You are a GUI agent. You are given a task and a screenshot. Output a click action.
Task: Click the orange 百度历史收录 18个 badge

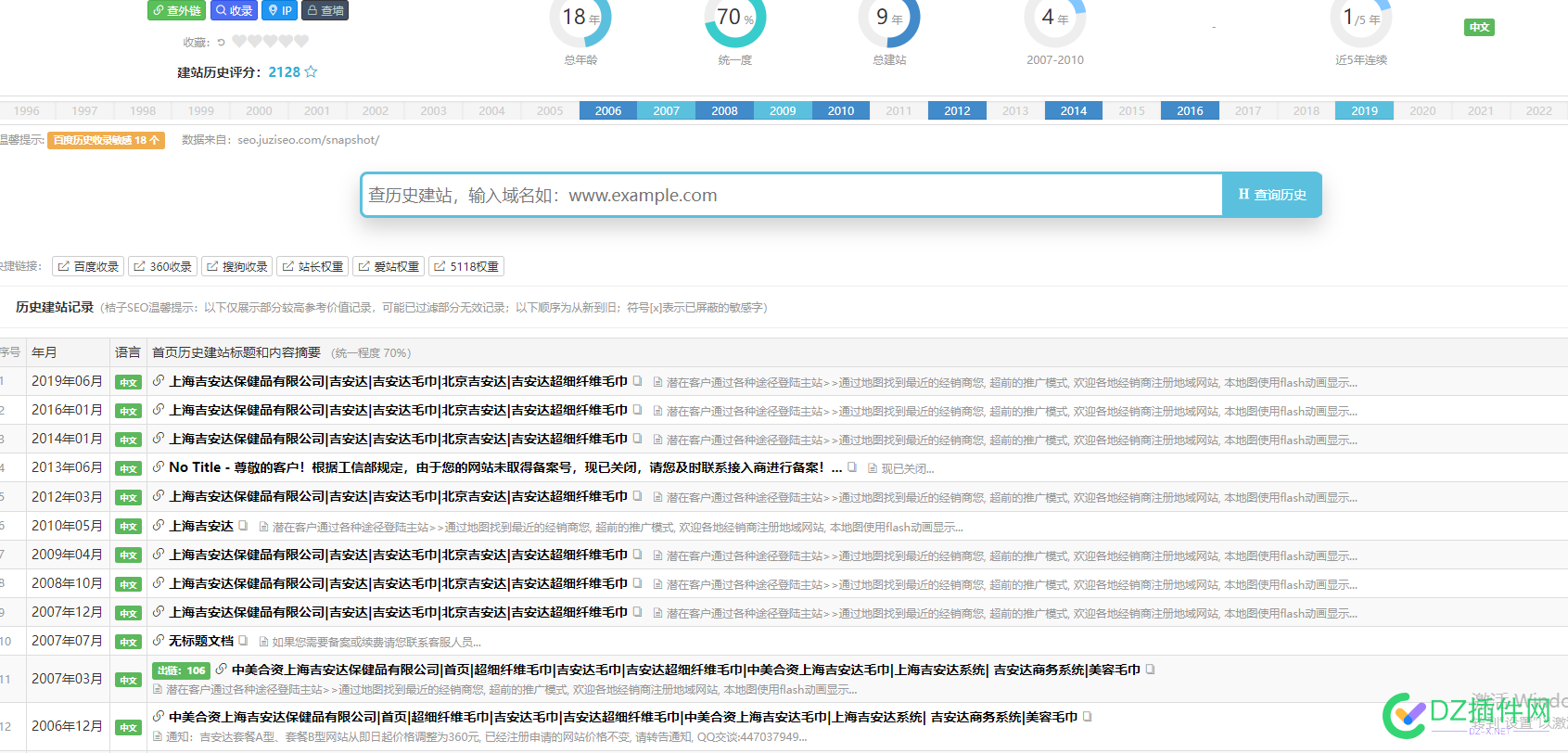coord(106,140)
